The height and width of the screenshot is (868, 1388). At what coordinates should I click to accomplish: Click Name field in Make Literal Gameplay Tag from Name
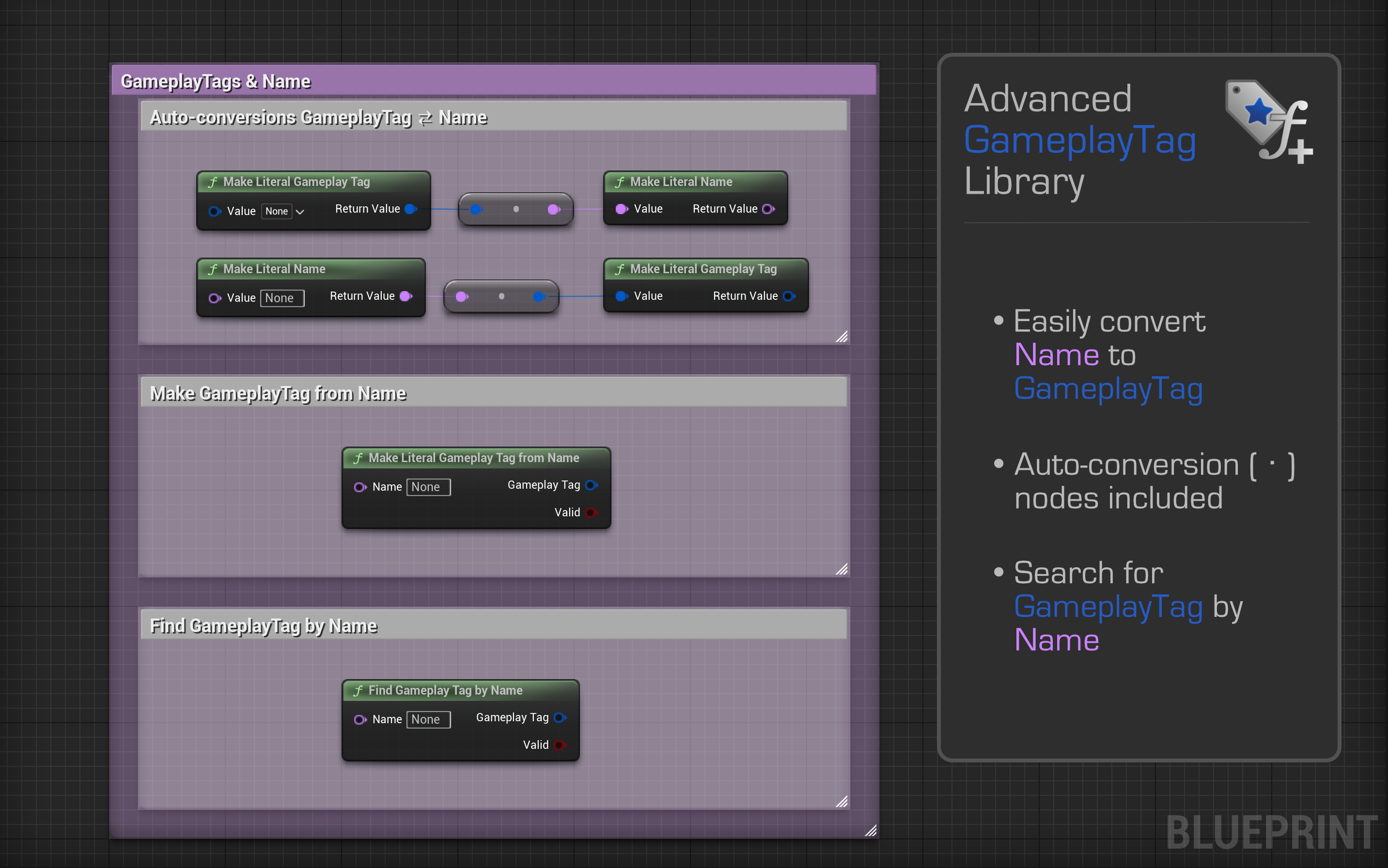(x=428, y=487)
